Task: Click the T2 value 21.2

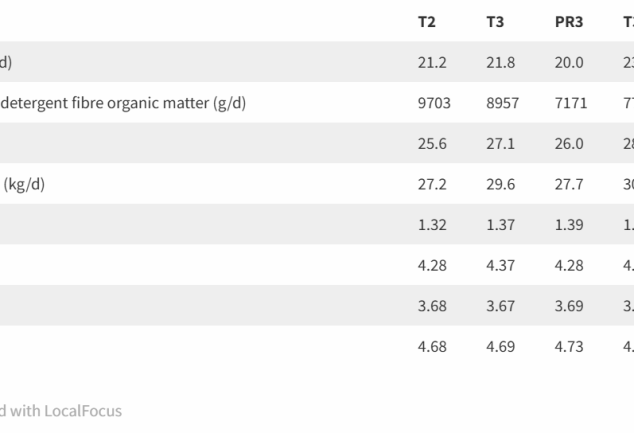Action: (432, 63)
